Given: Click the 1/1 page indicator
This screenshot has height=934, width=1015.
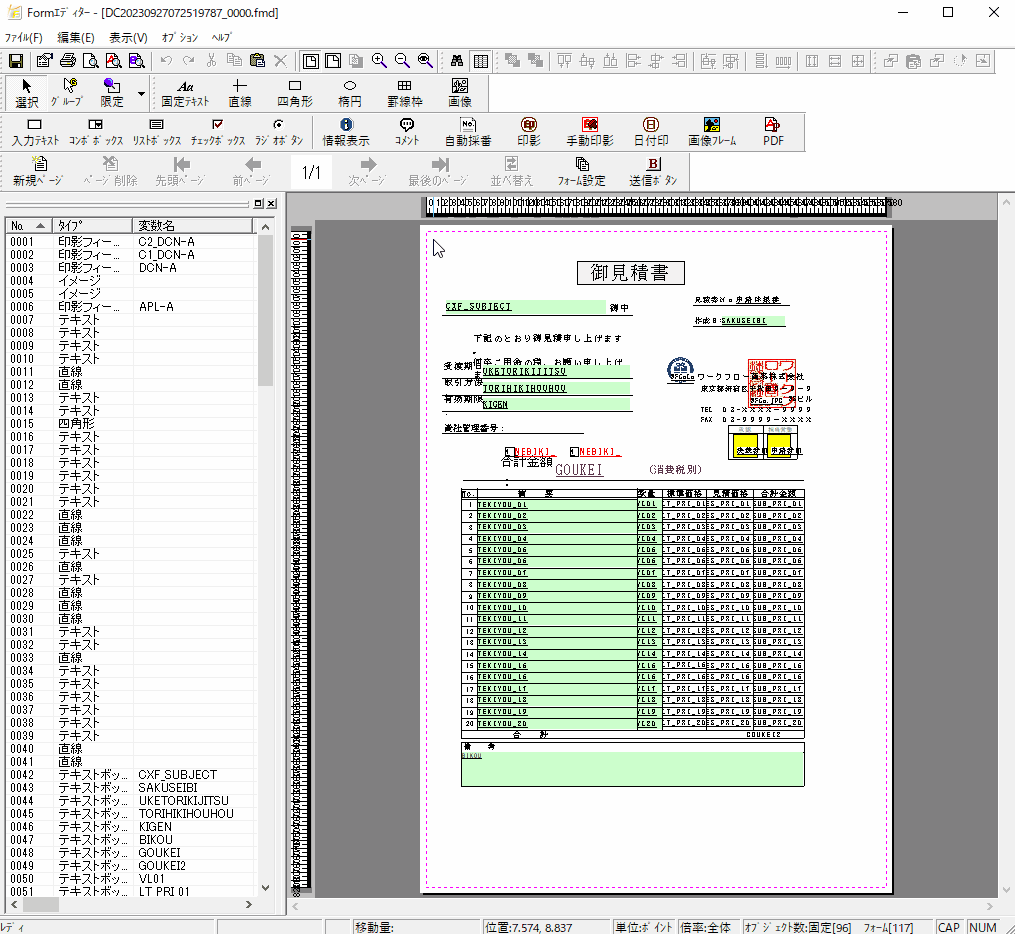Looking at the screenshot, I should pos(311,172).
